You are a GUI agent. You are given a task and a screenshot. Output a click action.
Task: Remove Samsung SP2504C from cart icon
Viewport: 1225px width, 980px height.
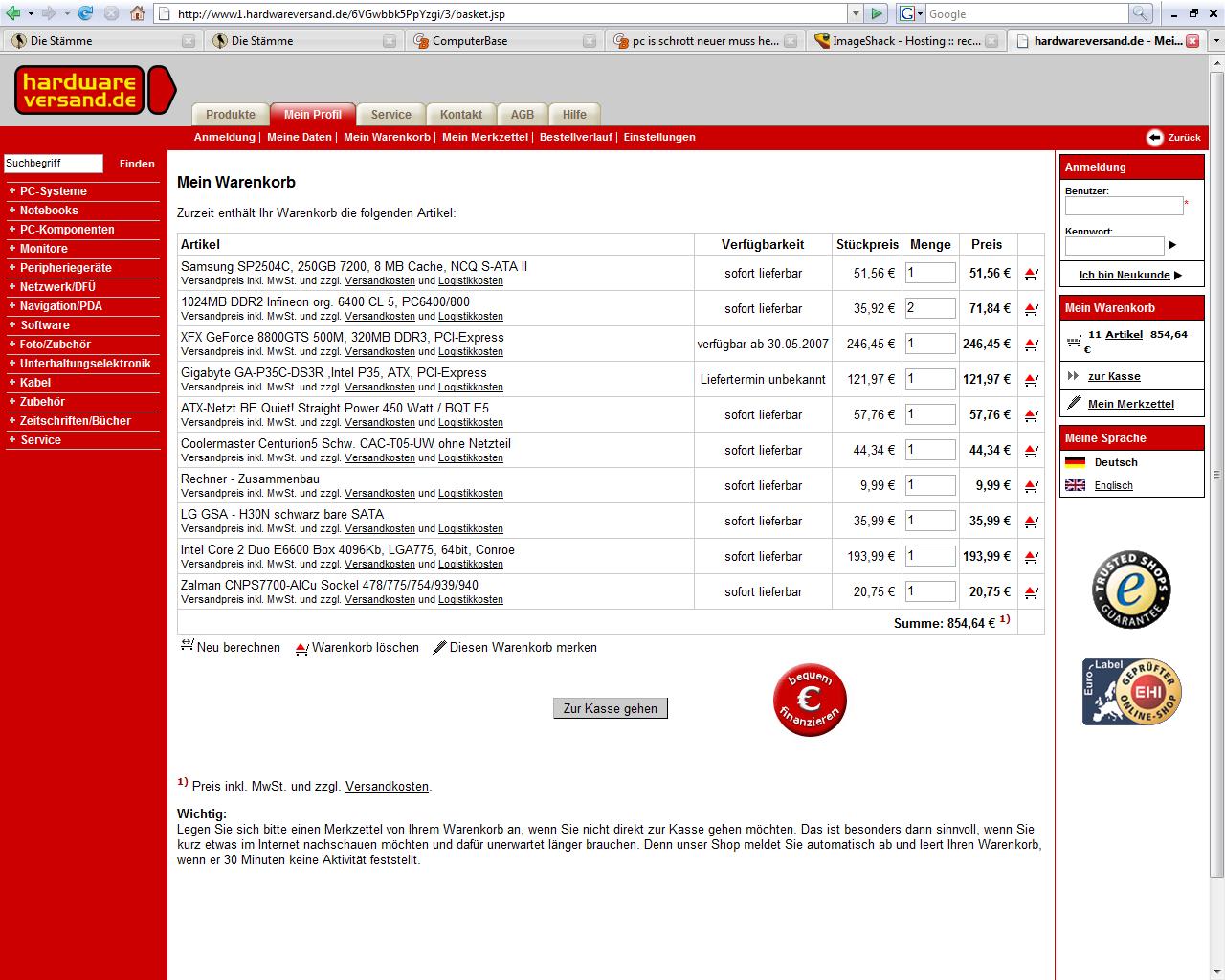[x=1031, y=274]
